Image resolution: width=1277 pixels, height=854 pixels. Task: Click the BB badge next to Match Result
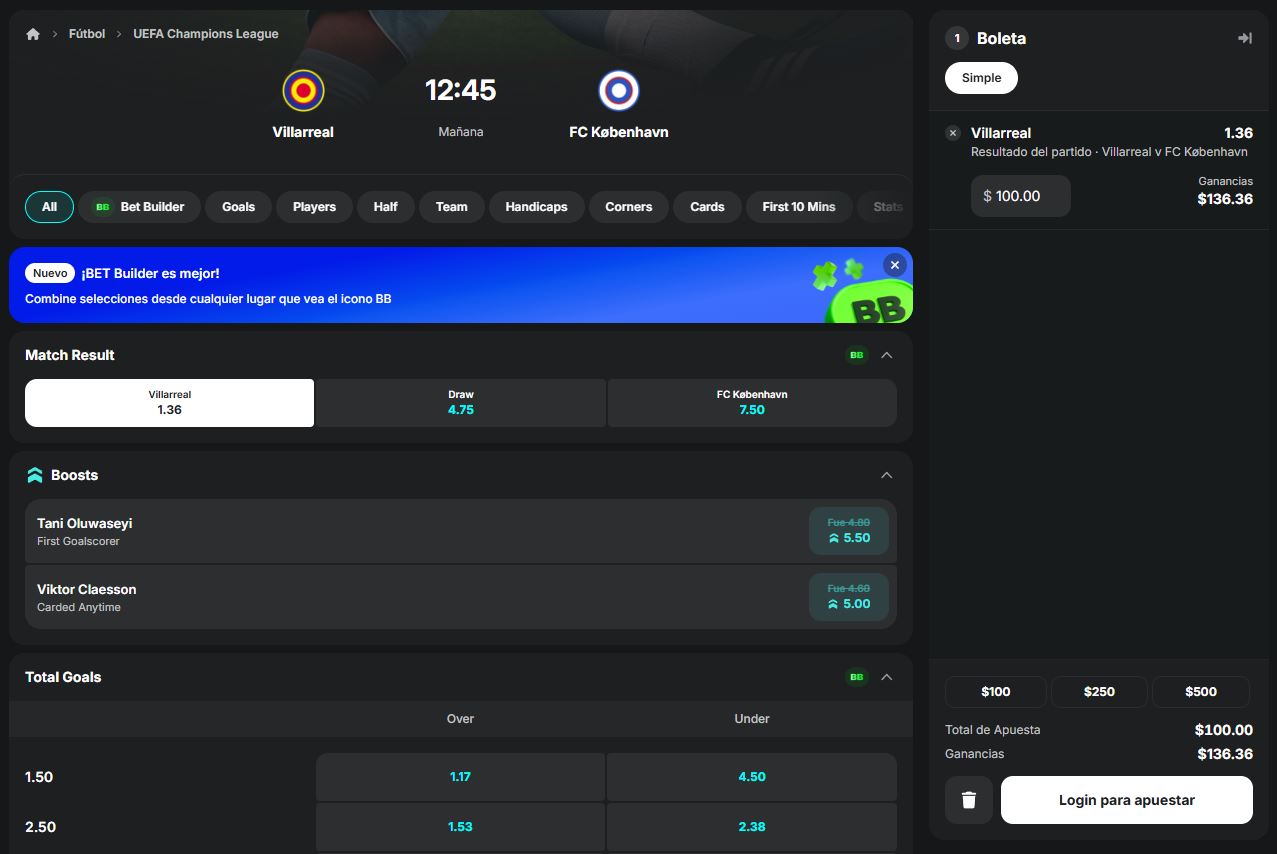[856, 354]
